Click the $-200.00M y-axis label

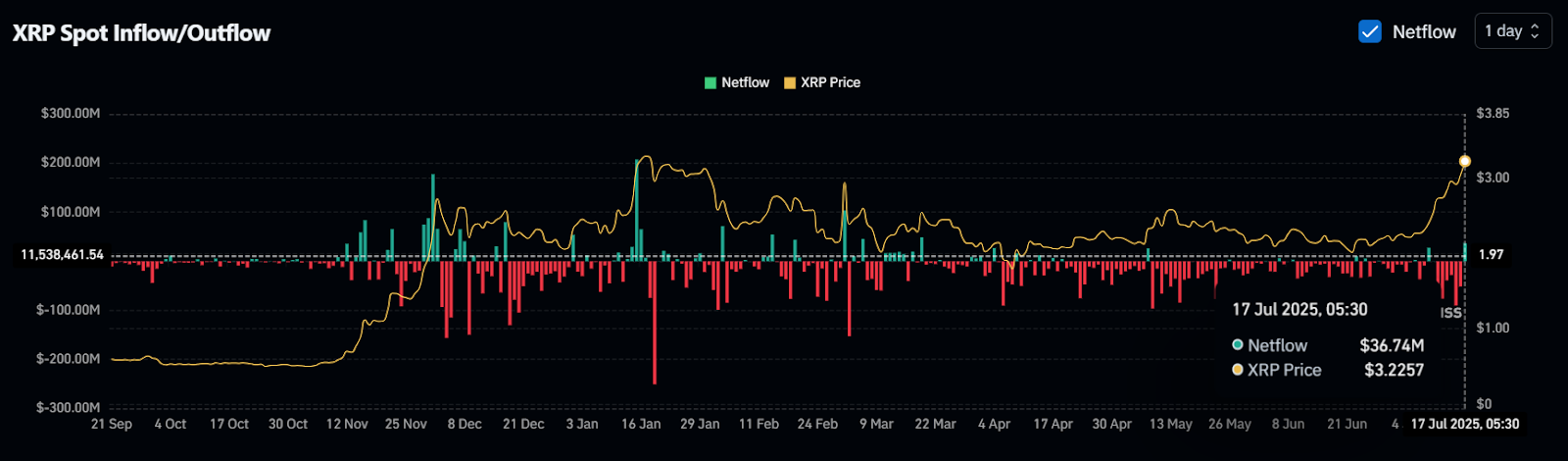[69, 359]
